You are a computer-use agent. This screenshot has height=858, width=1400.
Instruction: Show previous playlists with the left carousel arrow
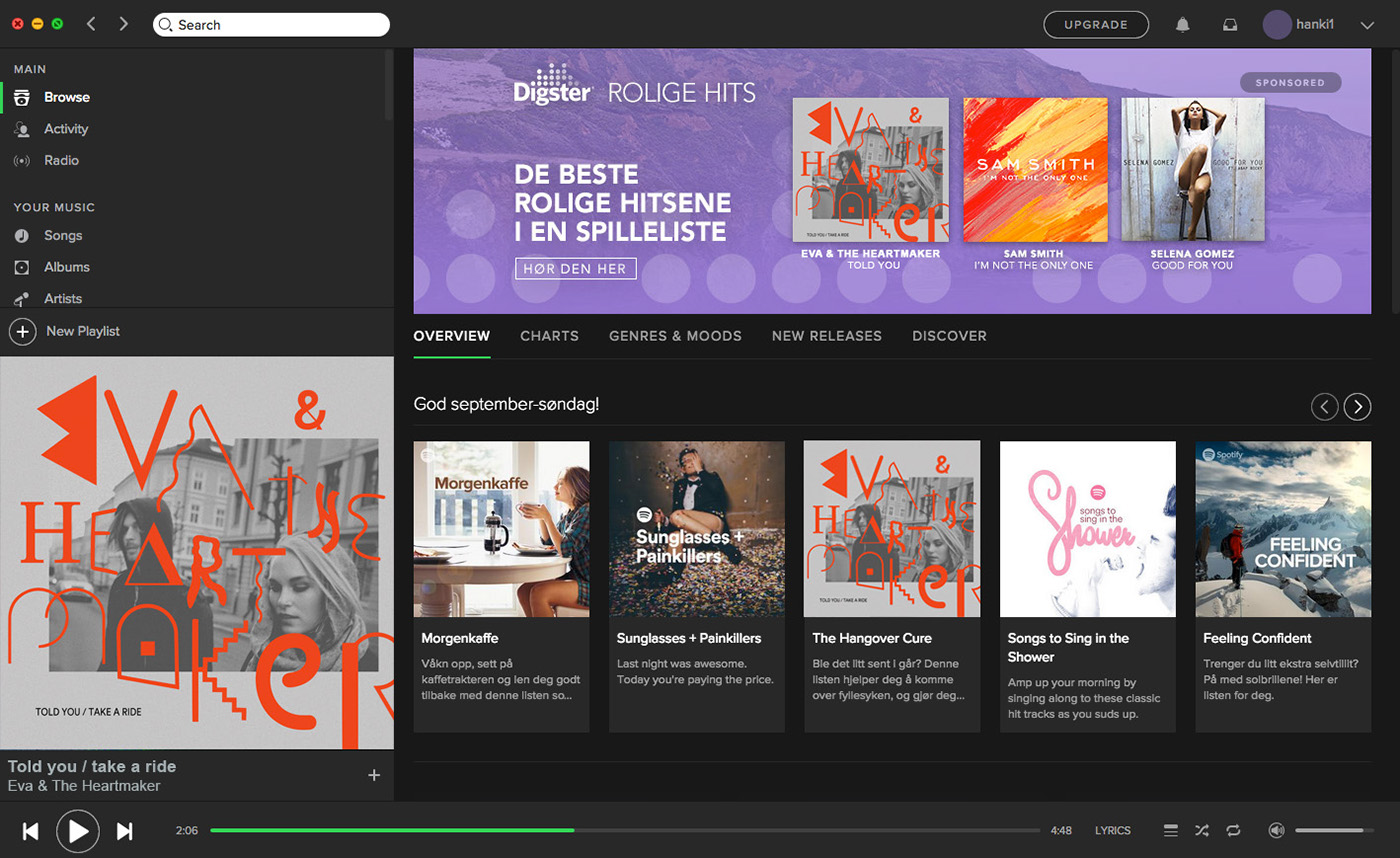[1325, 406]
